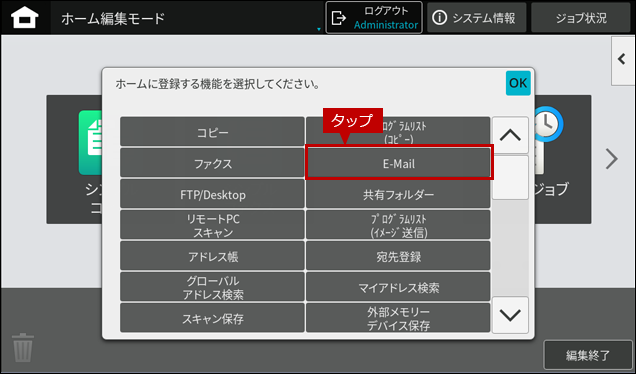Select 外部メモリーデバイス保存 function
636x374 pixels.
coord(398,318)
